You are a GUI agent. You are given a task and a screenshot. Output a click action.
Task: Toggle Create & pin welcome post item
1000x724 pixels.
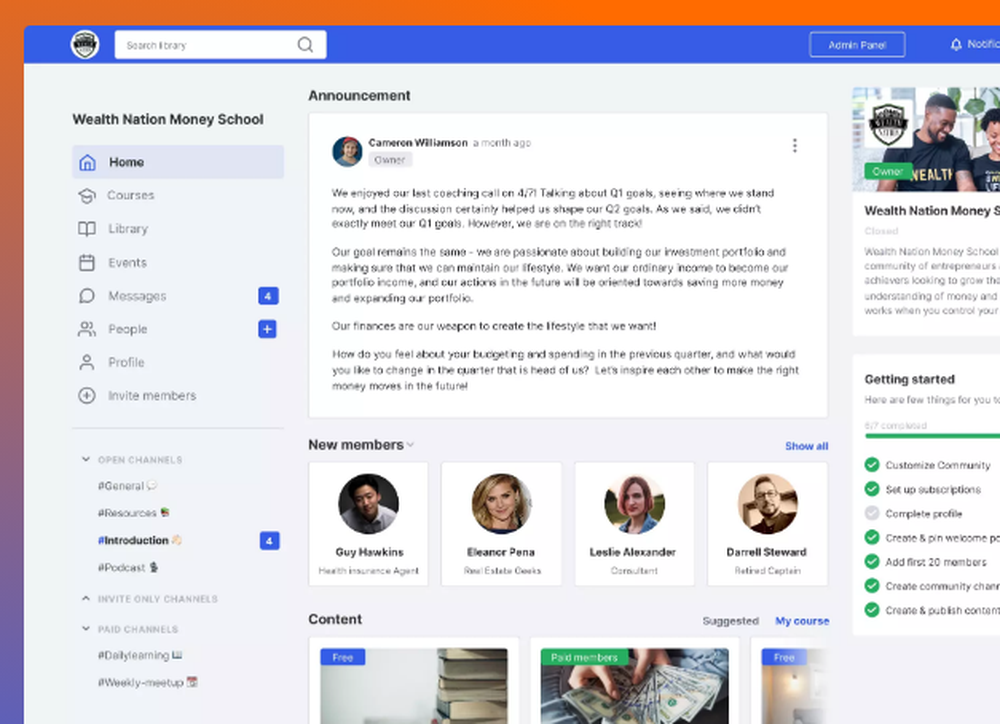point(872,537)
